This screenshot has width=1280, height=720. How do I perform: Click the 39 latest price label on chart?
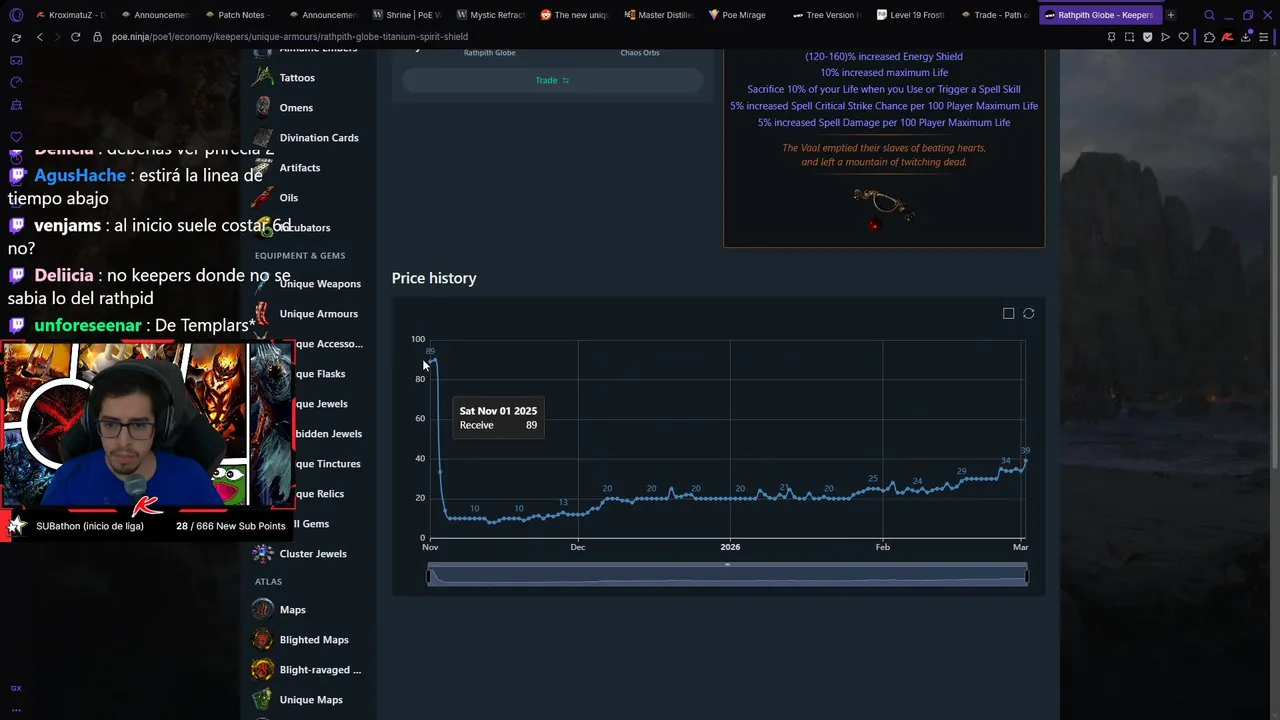[1025, 451]
